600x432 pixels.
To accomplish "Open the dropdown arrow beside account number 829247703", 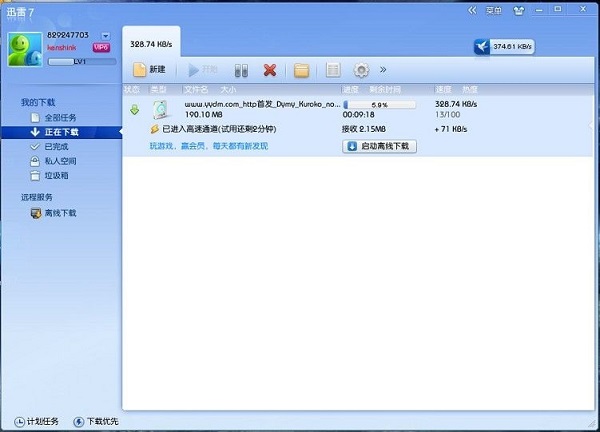I will click(x=105, y=35).
